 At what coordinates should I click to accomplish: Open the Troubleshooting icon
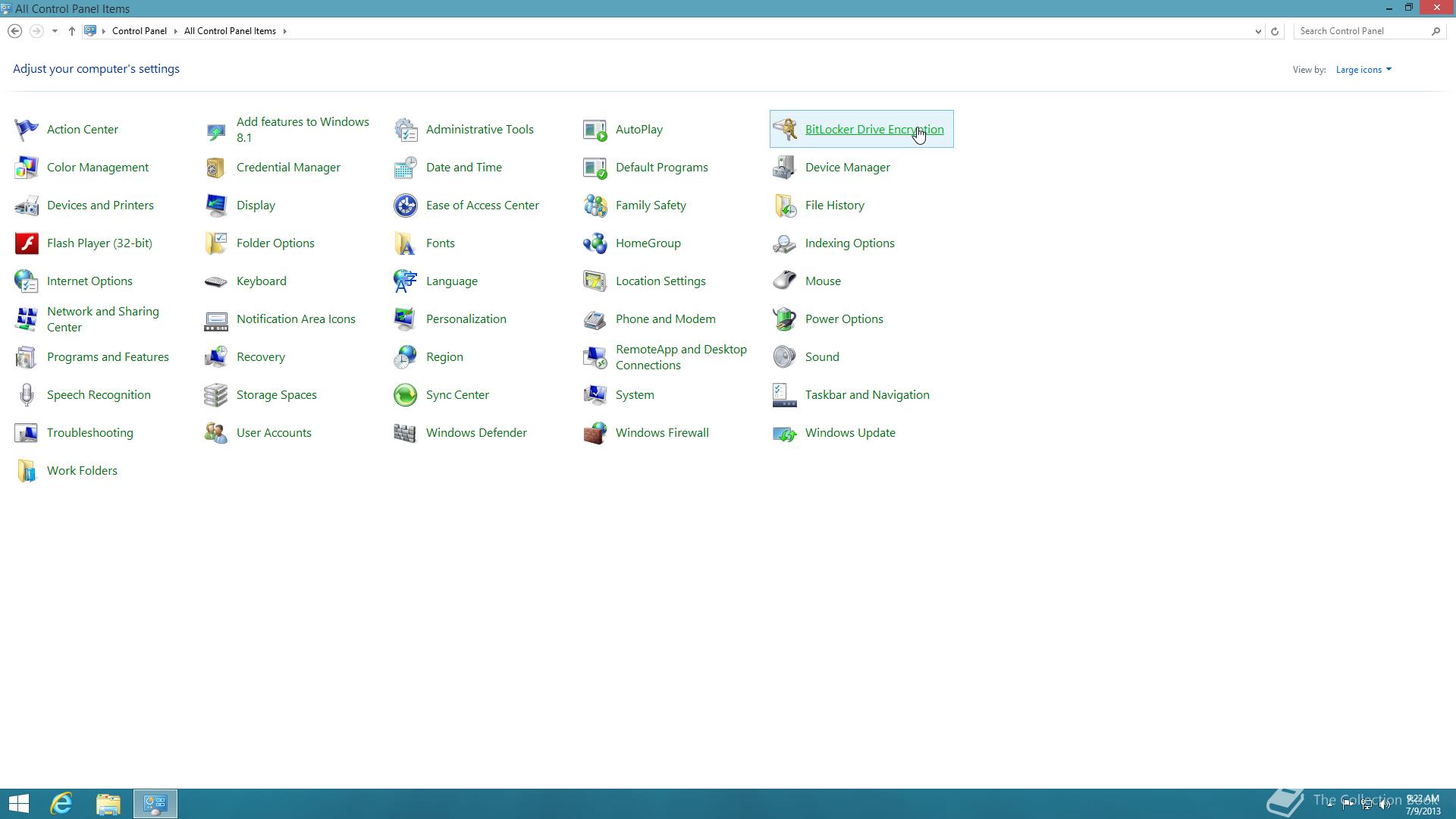click(x=27, y=433)
